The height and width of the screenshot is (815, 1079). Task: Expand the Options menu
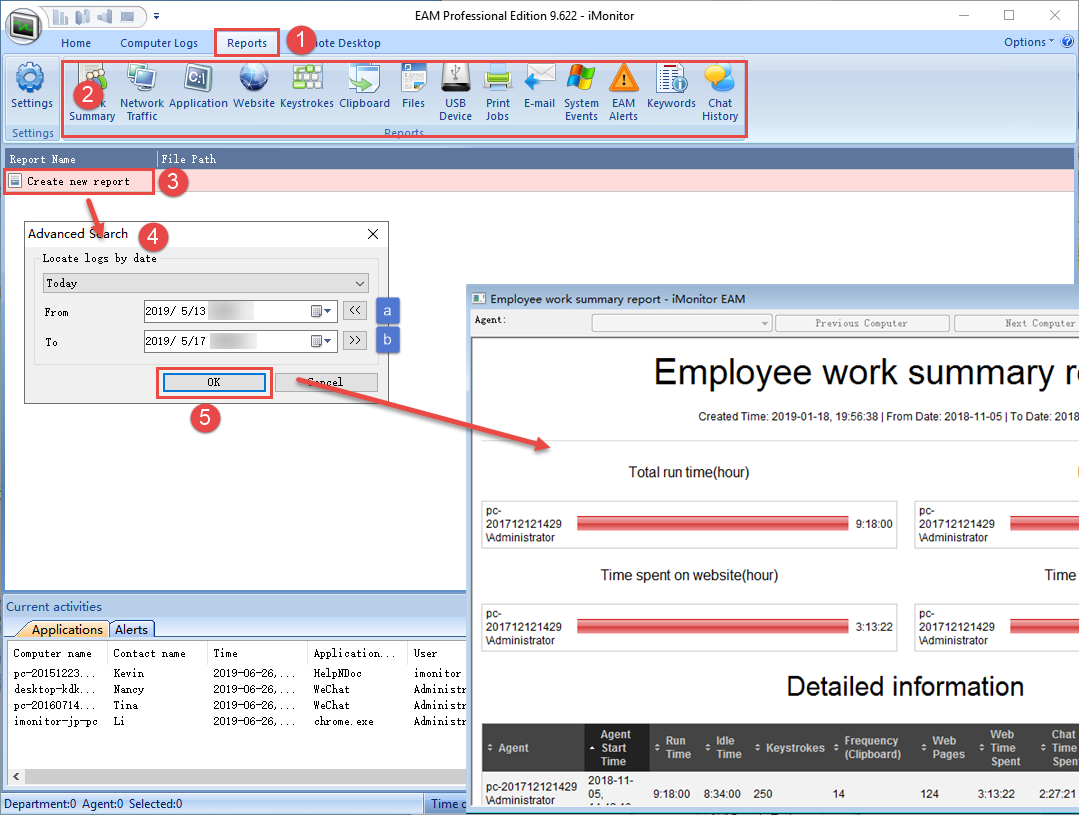[1029, 42]
